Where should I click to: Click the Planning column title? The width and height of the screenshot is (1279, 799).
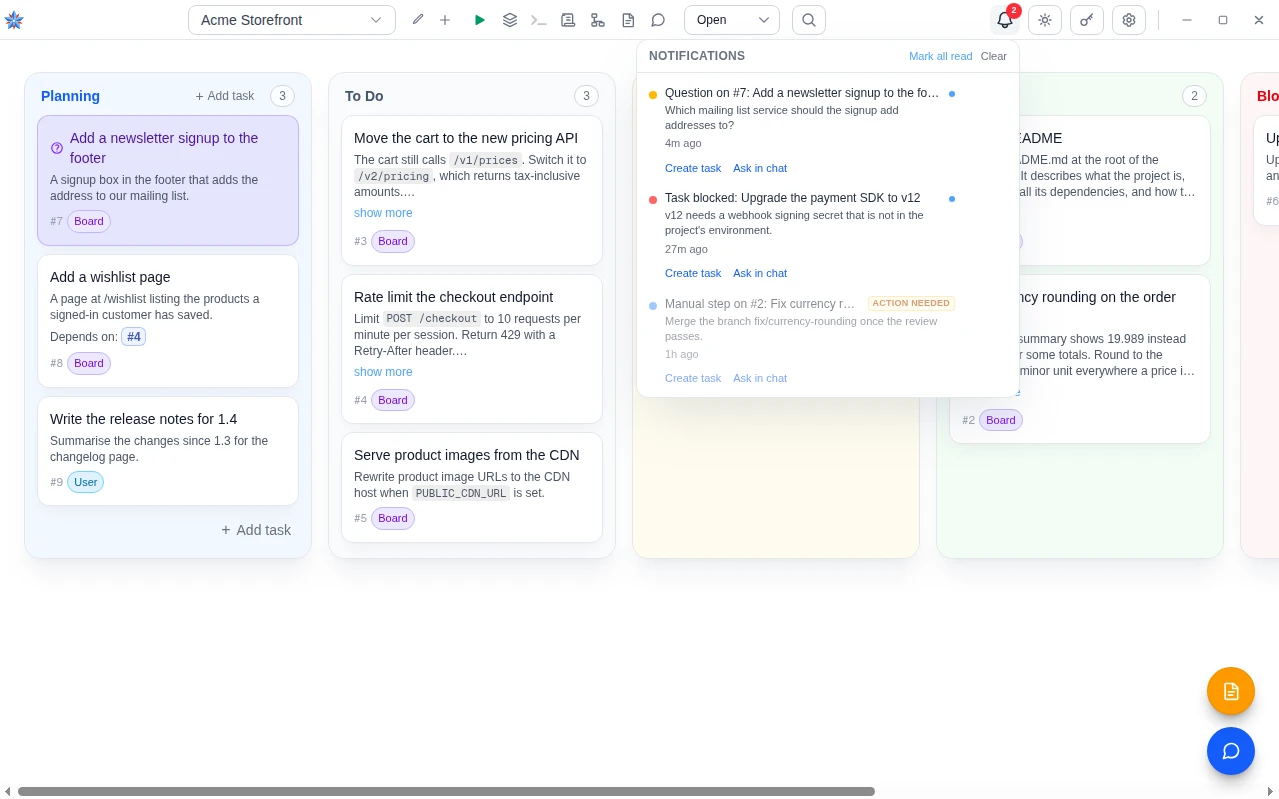point(70,96)
